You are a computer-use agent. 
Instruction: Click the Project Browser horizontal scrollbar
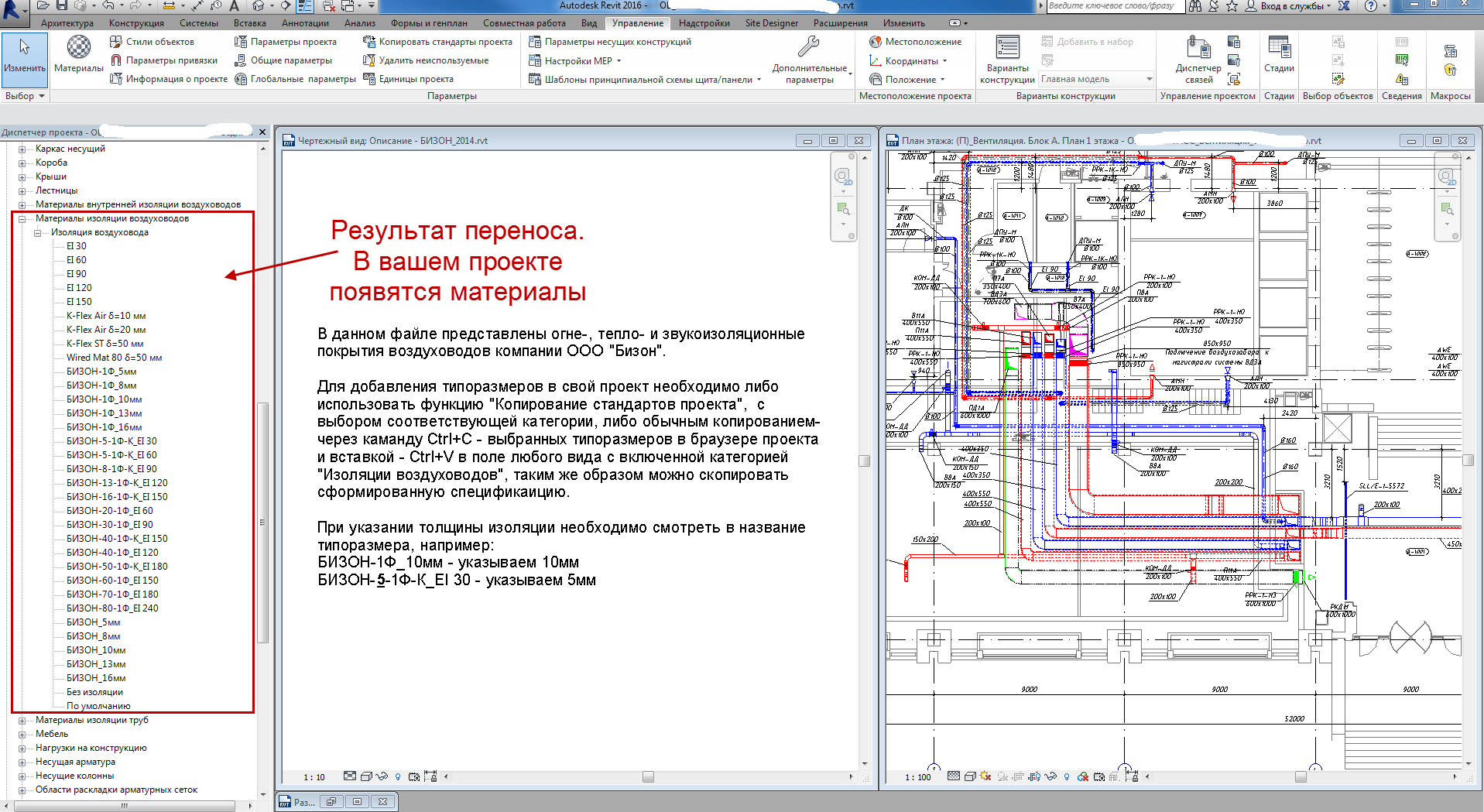point(124,806)
